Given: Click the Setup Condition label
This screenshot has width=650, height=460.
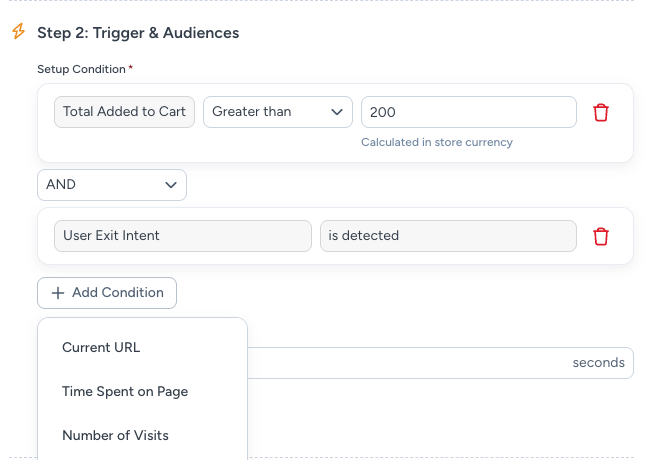Looking at the screenshot, I should point(82,69).
